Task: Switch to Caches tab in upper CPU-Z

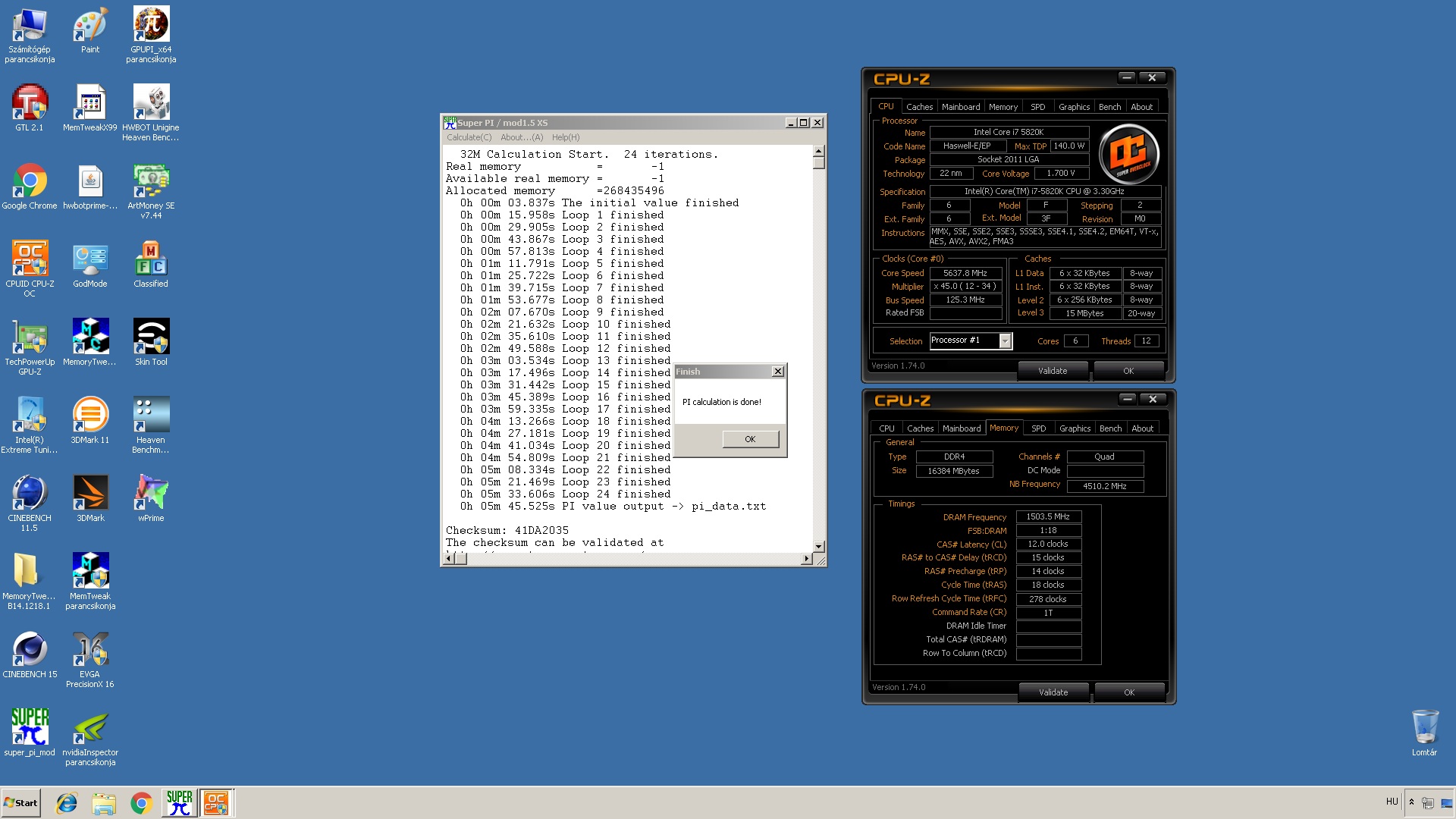Action: [919, 107]
